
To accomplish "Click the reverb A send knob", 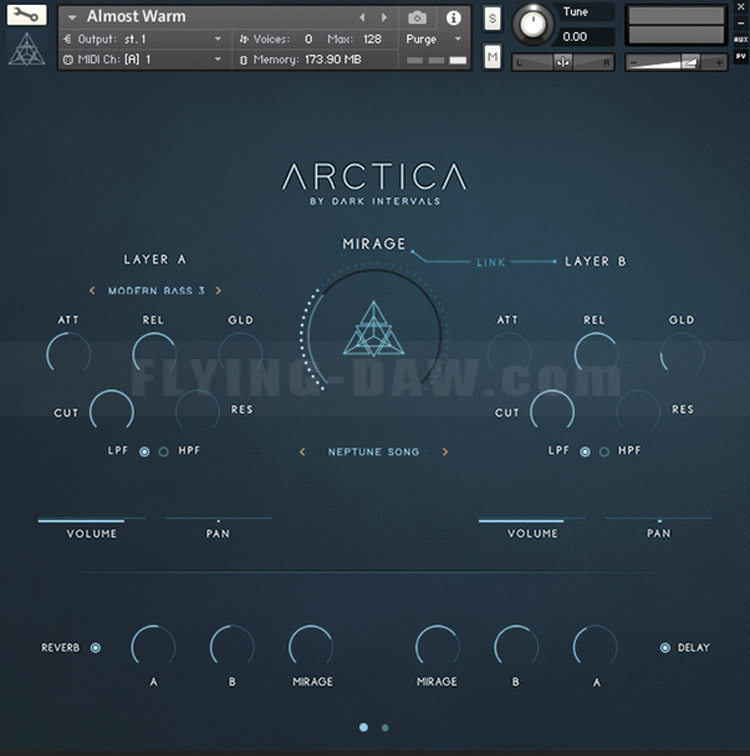I will coord(153,647).
